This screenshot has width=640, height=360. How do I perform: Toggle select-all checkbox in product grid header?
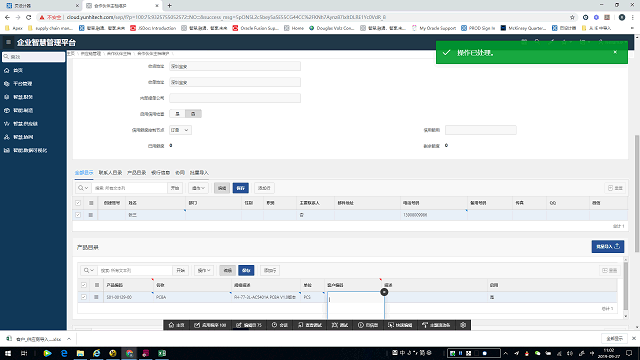84,285
